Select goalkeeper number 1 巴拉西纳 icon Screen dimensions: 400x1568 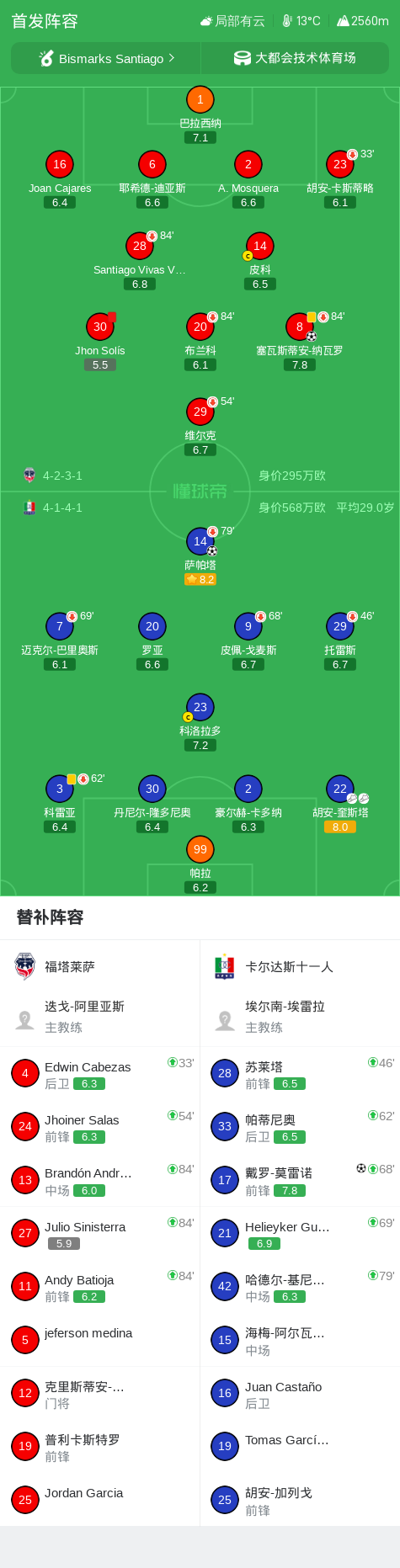pyautogui.click(x=200, y=100)
